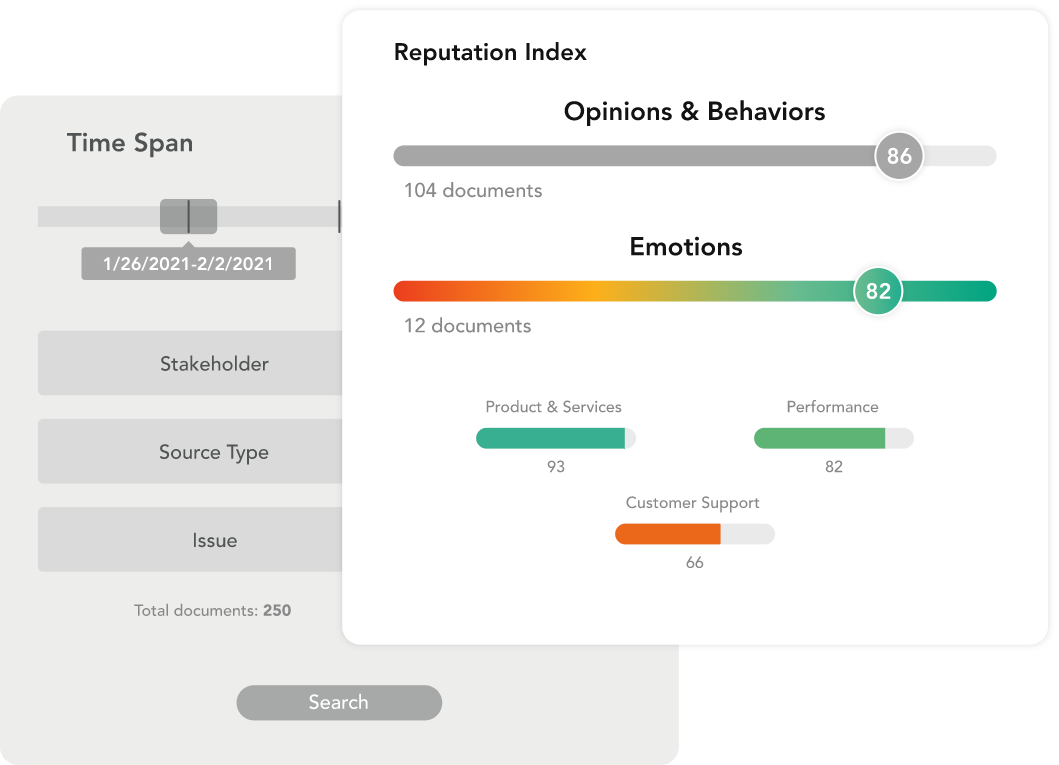
Task: Click the Opinions & Behaviors 86 score knob
Action: (899, 156)
